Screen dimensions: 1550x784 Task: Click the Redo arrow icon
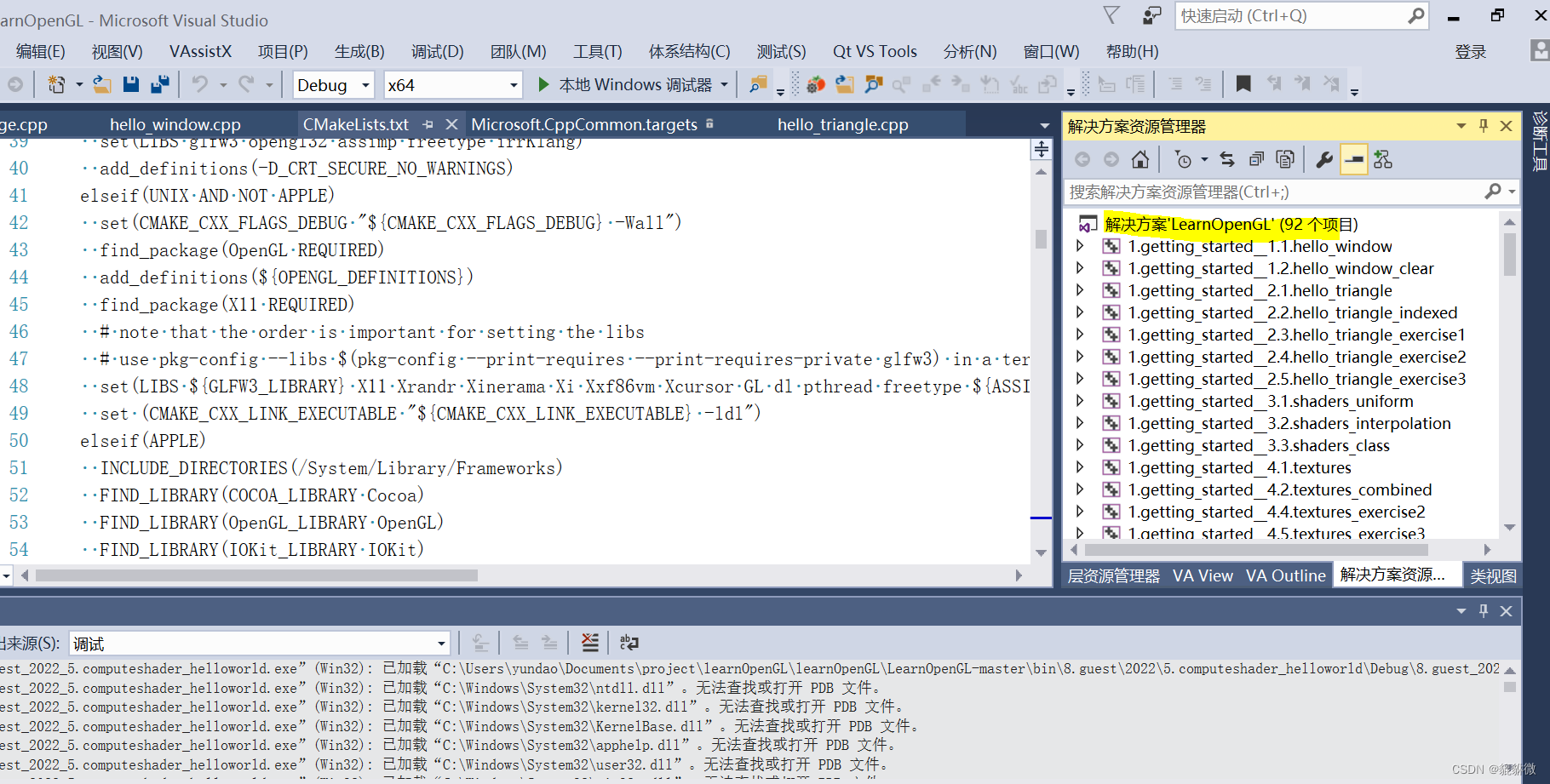[x=246, y=84]
